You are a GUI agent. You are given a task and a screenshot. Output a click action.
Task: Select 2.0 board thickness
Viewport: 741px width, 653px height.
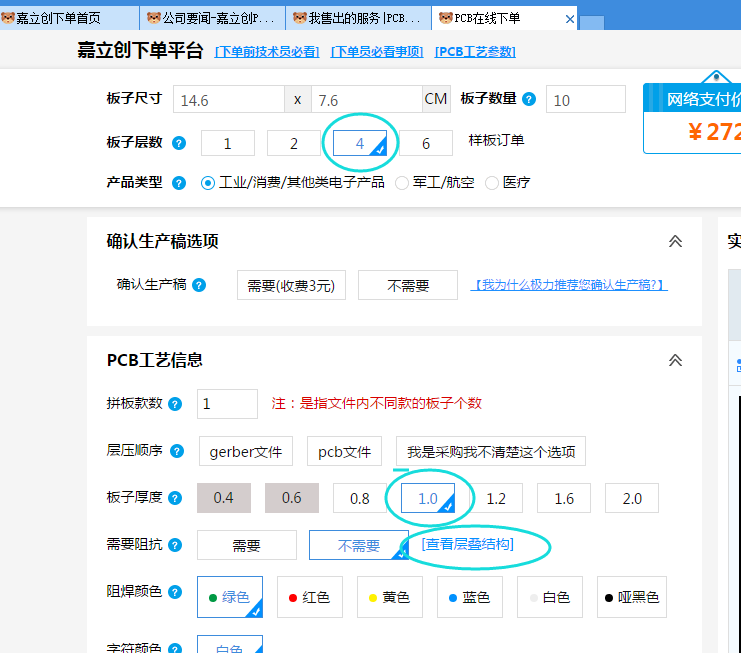click(x=632, y=498)
